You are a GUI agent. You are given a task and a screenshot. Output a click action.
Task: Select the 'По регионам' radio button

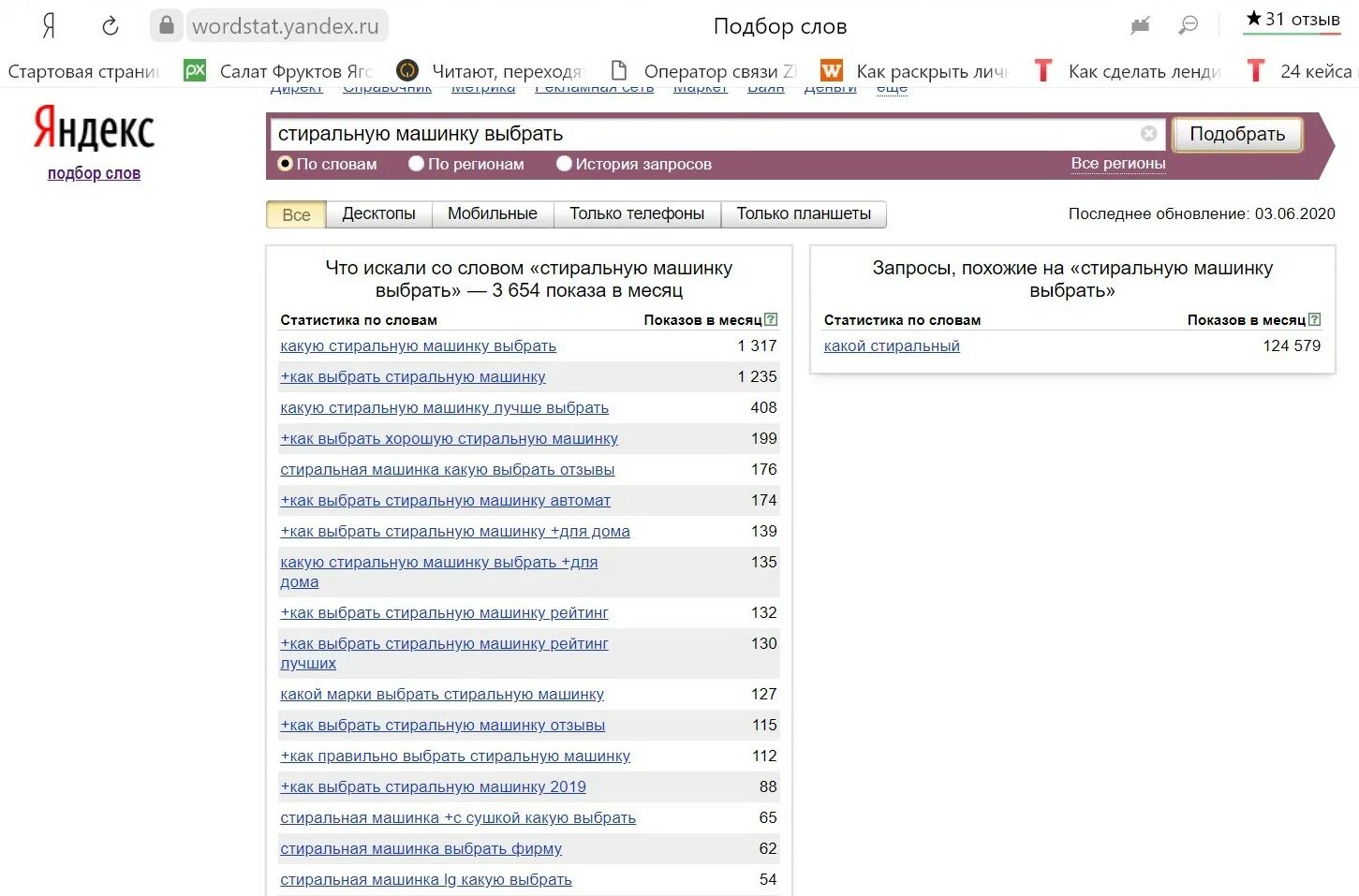(417, 164)
